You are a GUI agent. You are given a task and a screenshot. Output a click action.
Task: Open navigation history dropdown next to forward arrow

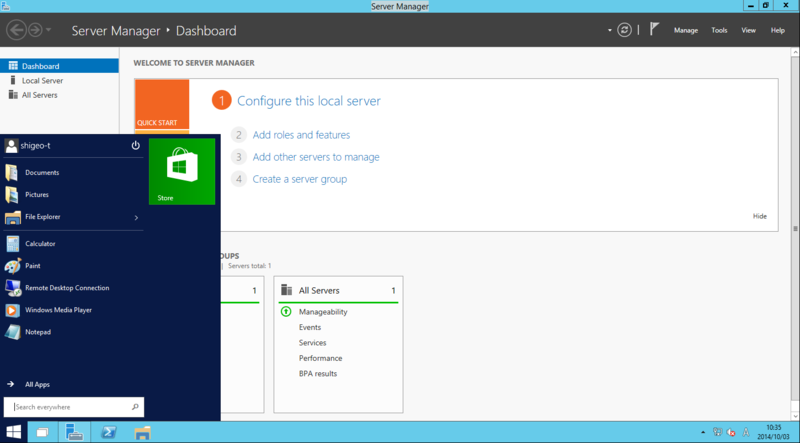(x=48, y=30)
